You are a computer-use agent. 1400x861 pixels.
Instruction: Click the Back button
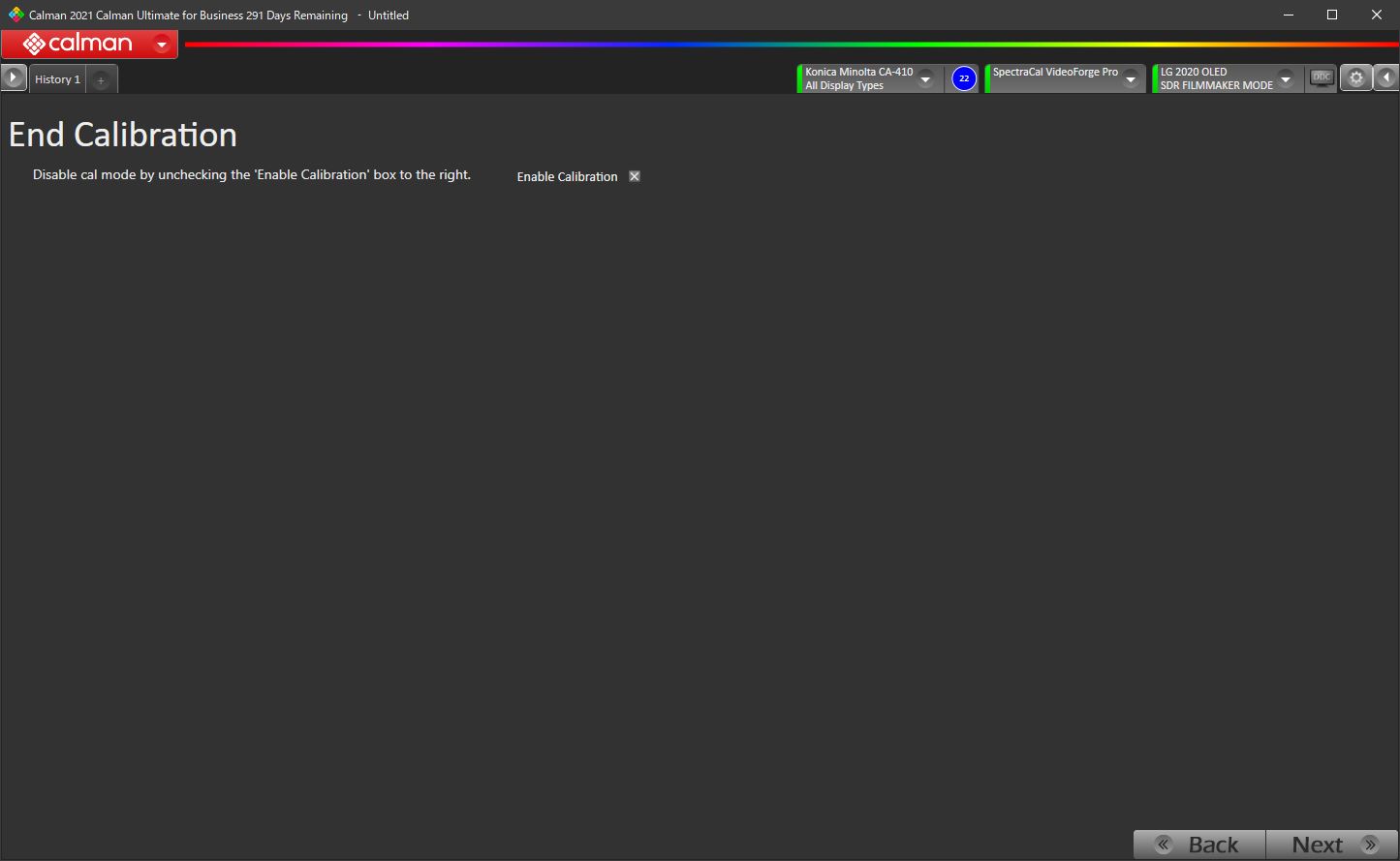pos(1199,845)
